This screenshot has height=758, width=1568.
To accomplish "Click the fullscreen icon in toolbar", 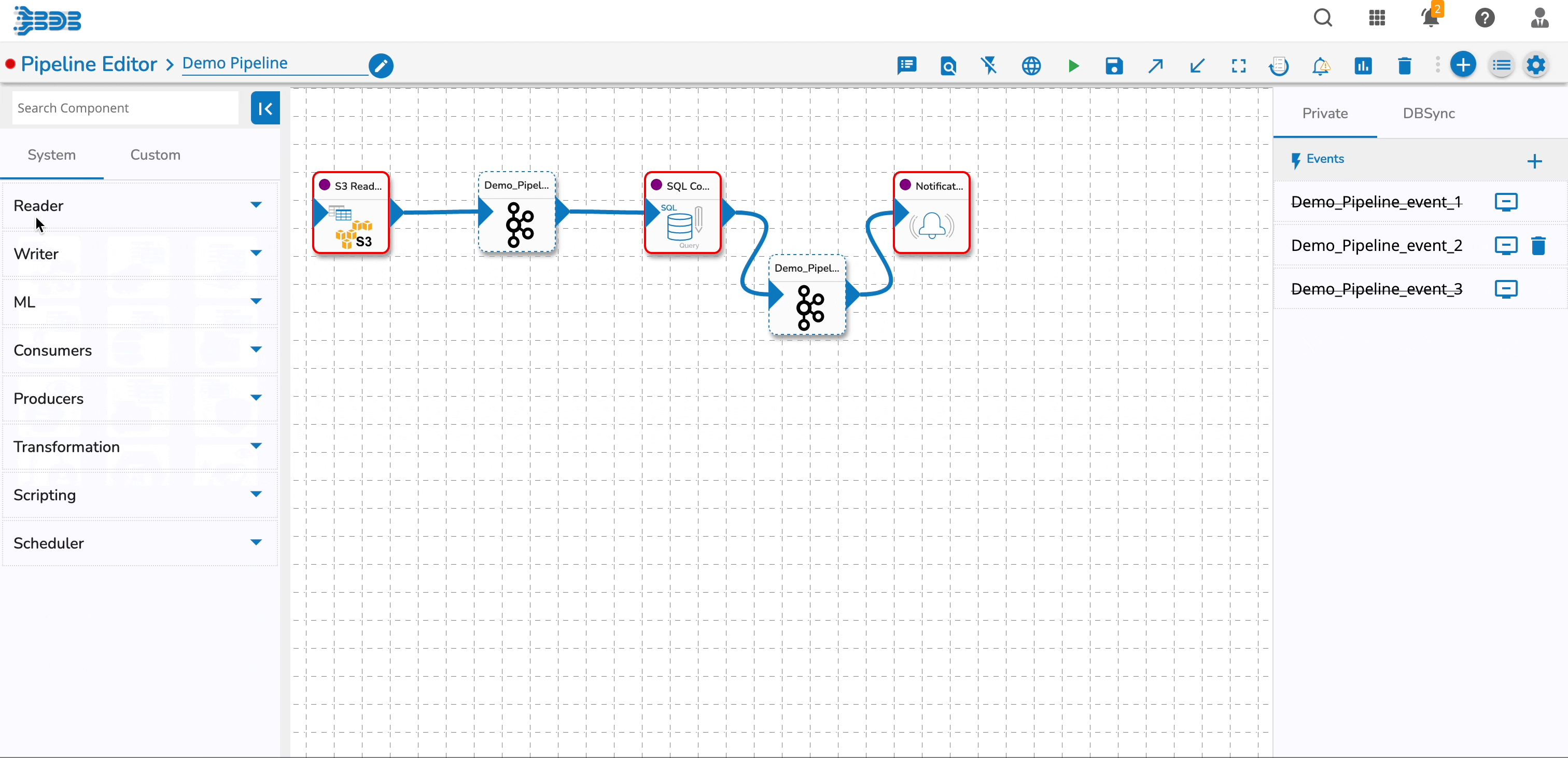I will click(x=1238, y=66).
